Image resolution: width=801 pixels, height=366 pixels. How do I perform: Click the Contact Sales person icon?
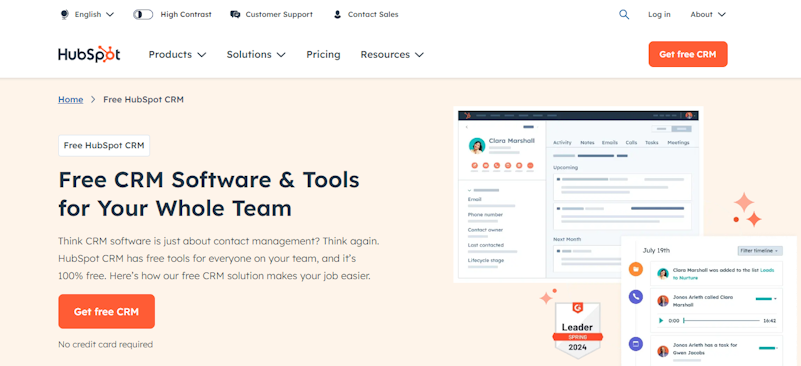[x=337, y=14]
